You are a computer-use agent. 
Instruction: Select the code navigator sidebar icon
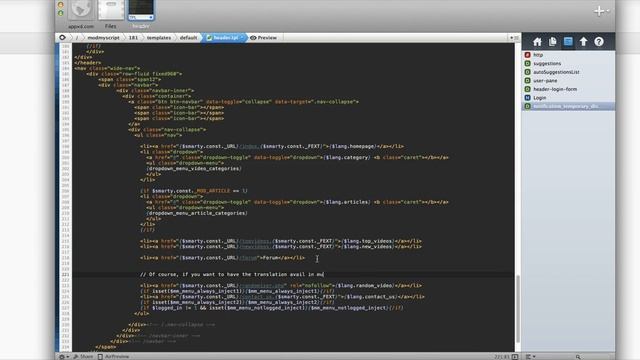tap(568, 42)
